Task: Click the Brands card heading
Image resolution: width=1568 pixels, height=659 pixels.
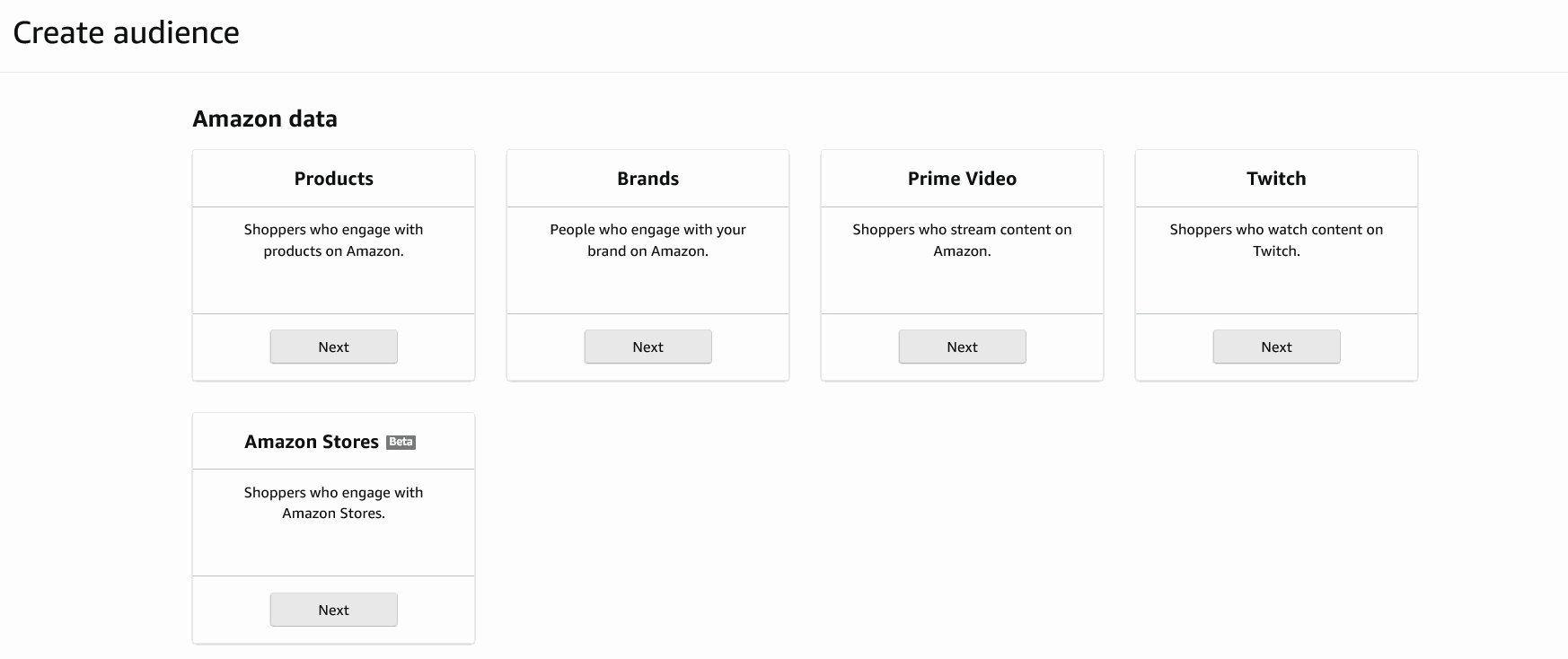Action: pyautogui.click(x=647, y=179)
